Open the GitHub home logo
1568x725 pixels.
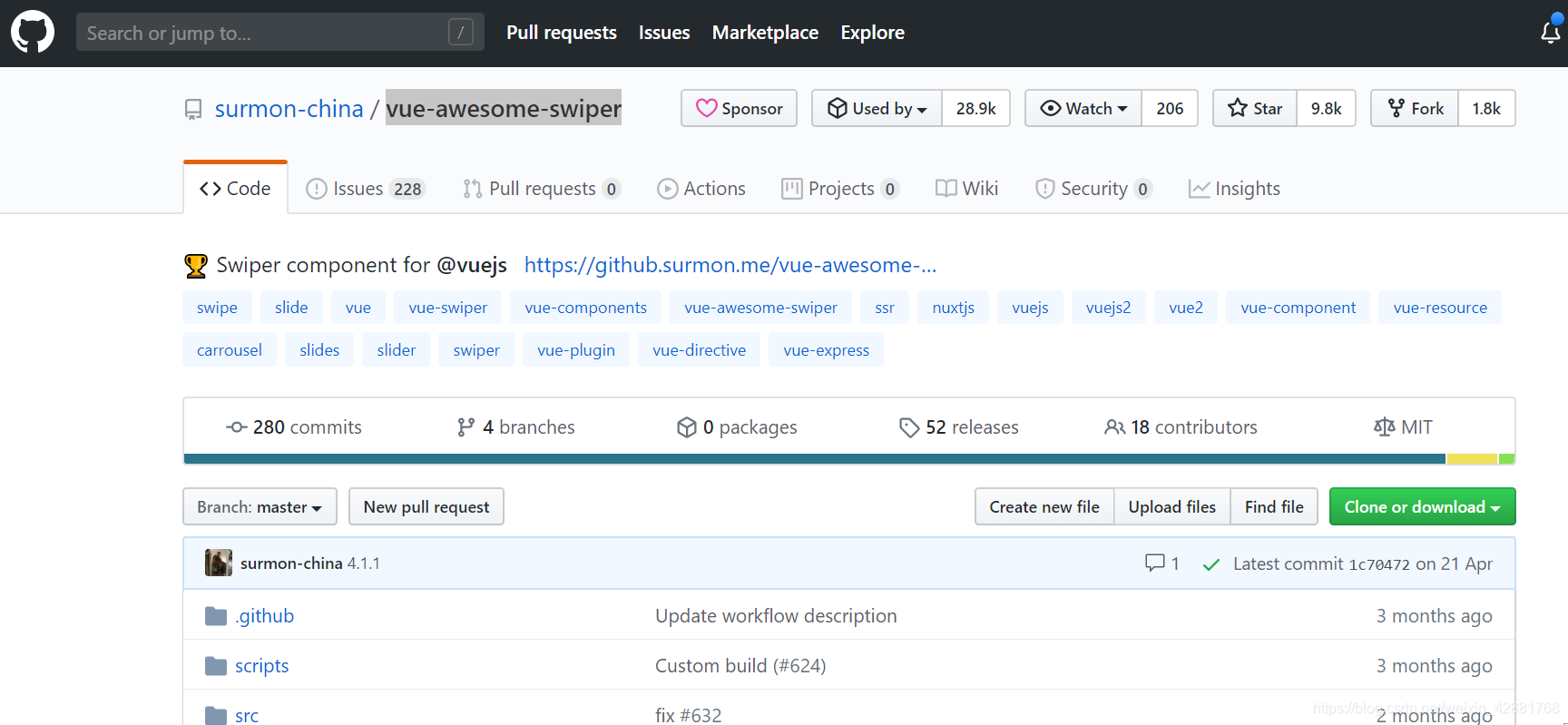33,33
